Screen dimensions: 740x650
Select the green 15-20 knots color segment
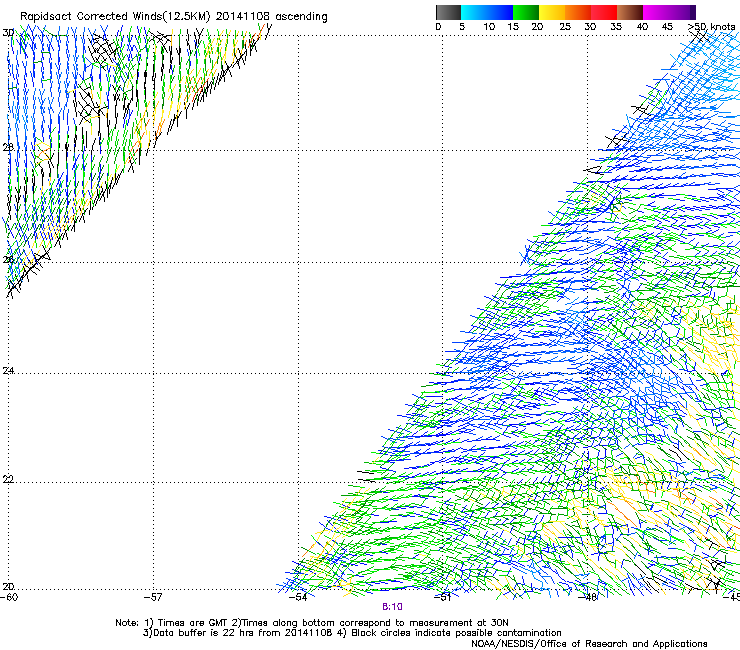pyautogui.click(x=526, y=12)
